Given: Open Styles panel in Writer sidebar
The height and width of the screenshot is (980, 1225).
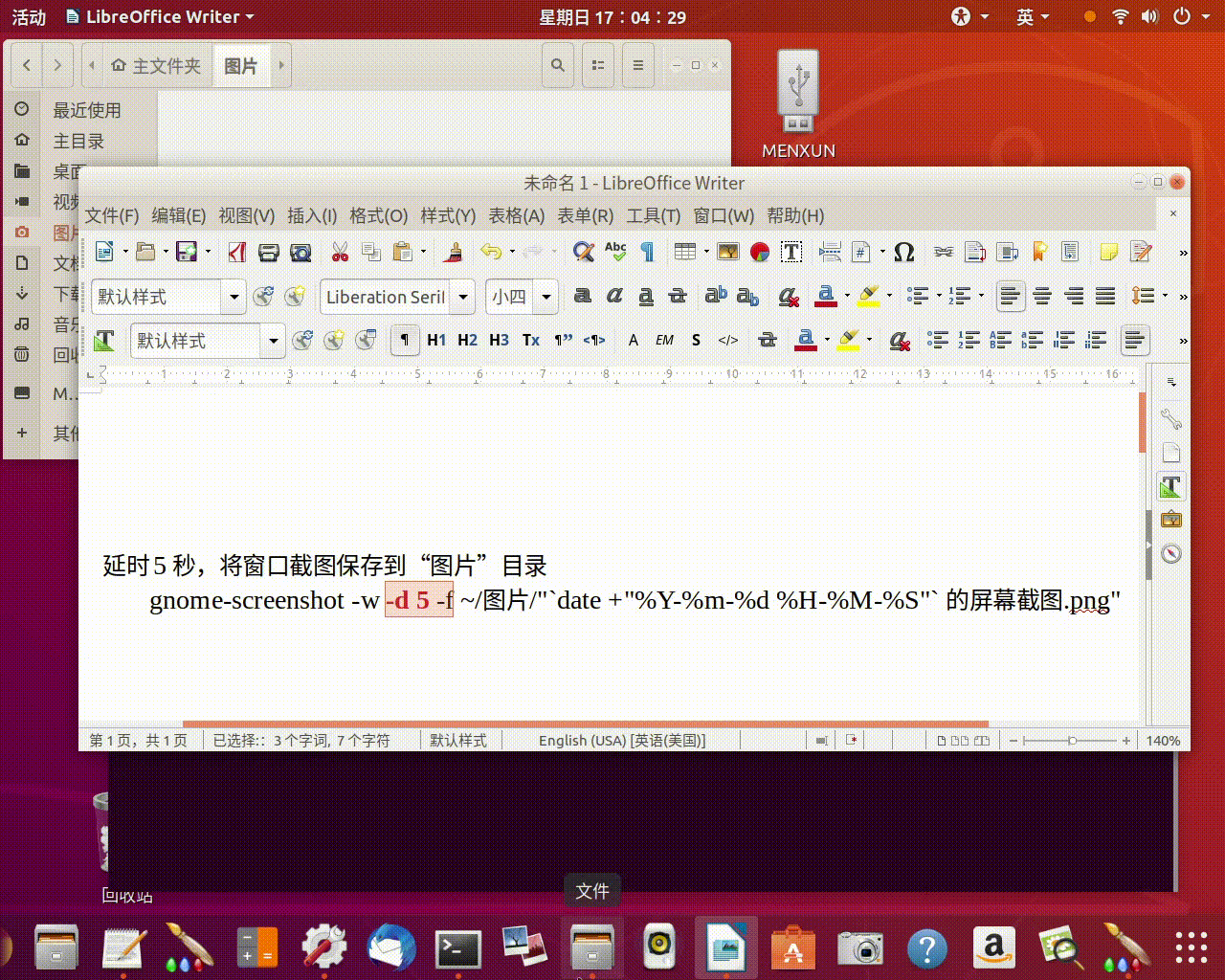Looking at the screenshot, I should click(x=1171, y=486).
